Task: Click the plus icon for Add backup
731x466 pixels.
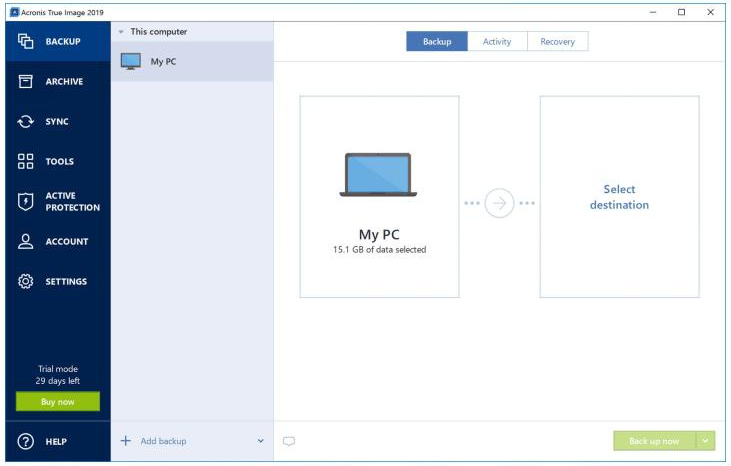Action: point(126,441)
